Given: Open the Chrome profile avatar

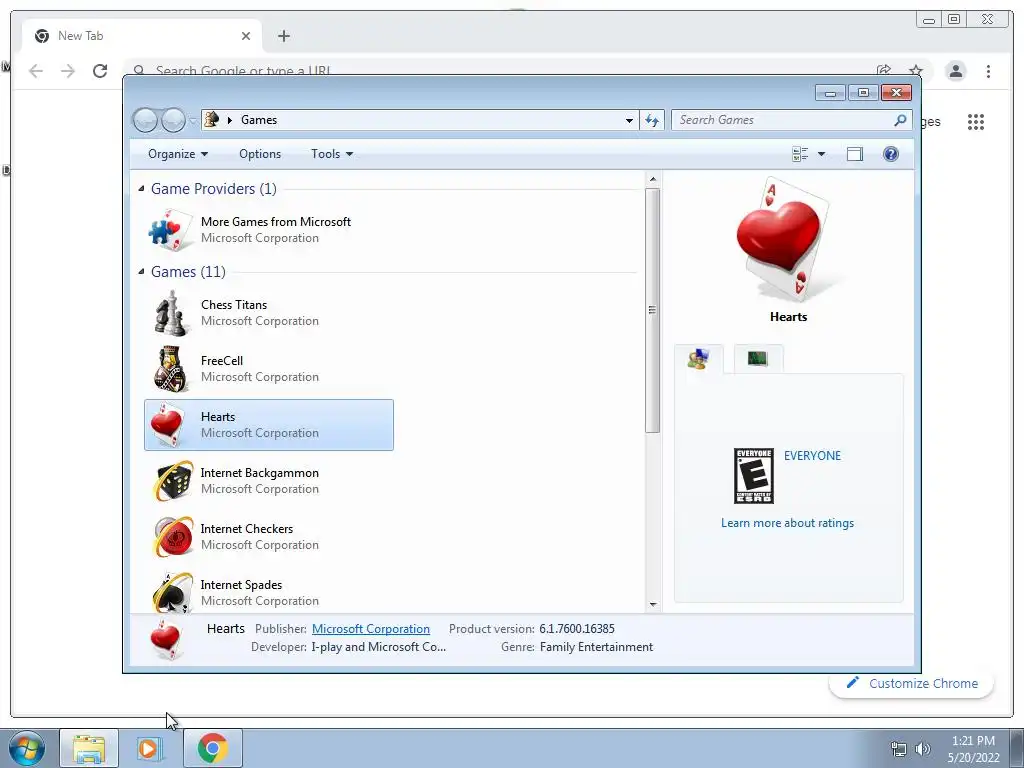Looking at the screenshot, I should pos(955,71).
